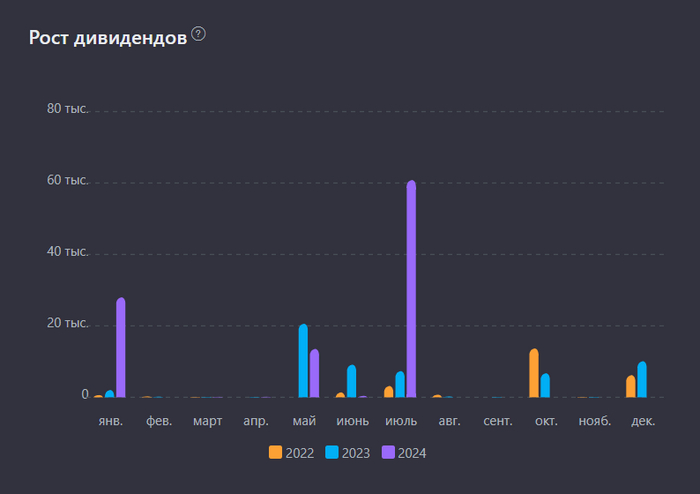Viewport: 700px width, 494px height.
Task: Select the blue June 2023 bar
Action: (352, 381)
